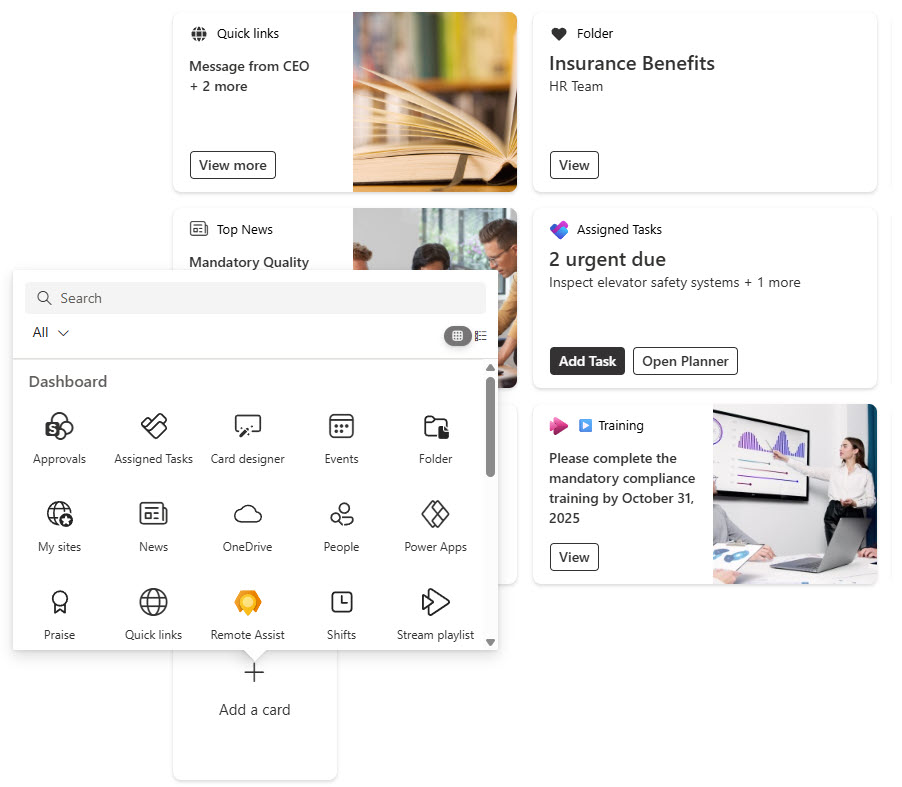Switch to list view toggle
Viewport: 902px width, 787px height.
pos(481,335)
